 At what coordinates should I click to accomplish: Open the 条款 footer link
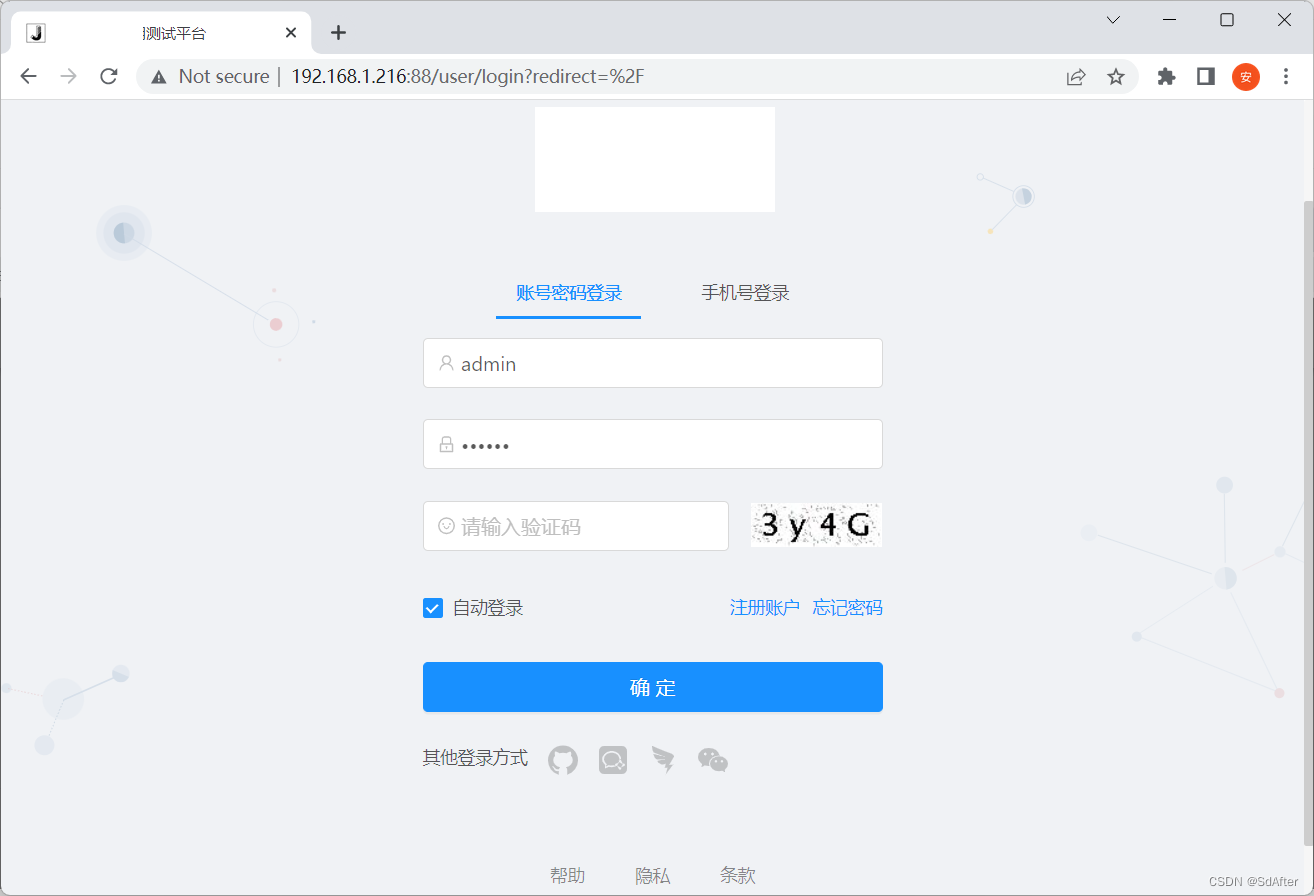[x=738, y=876]
